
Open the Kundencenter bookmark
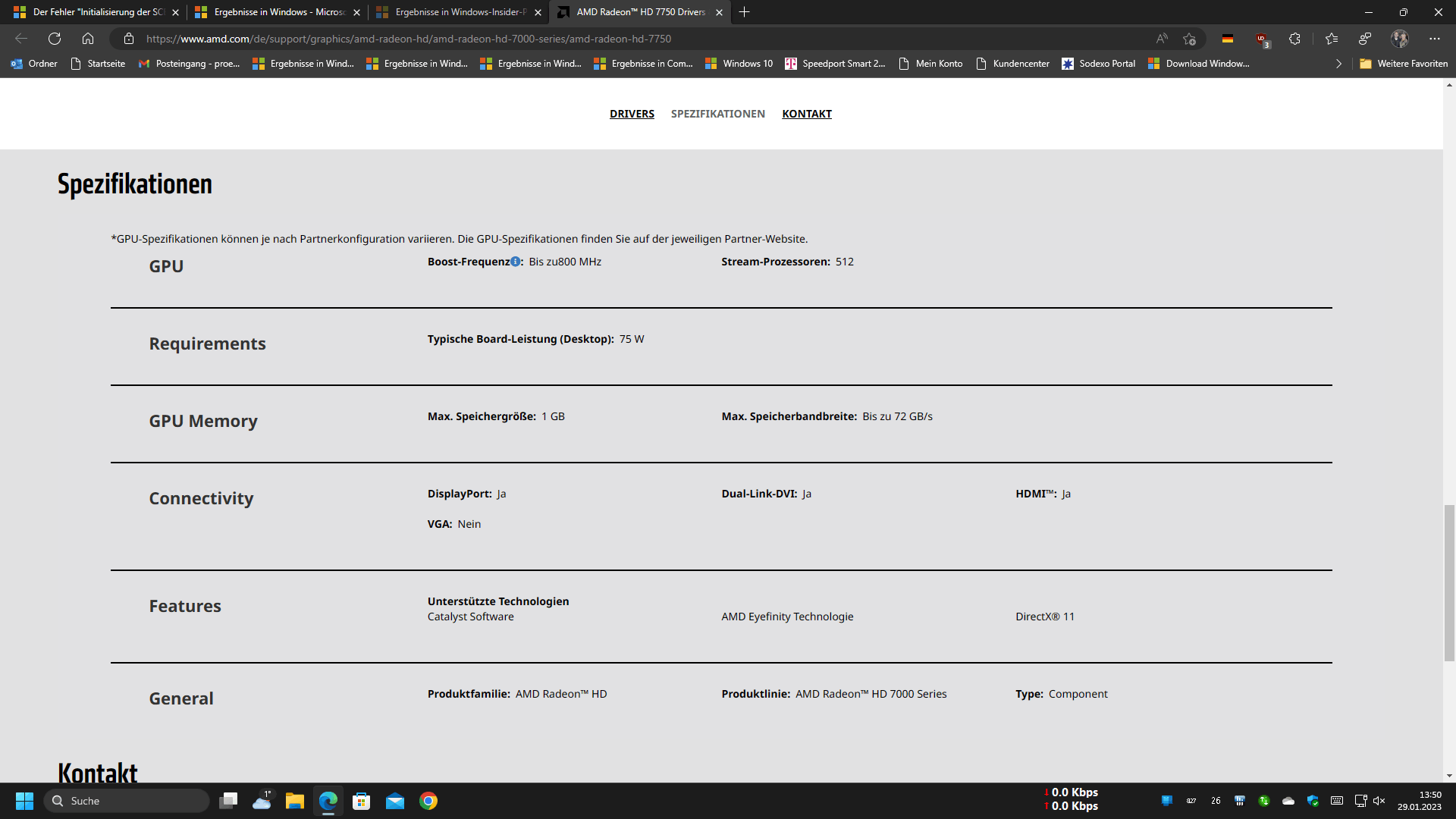1012,64
